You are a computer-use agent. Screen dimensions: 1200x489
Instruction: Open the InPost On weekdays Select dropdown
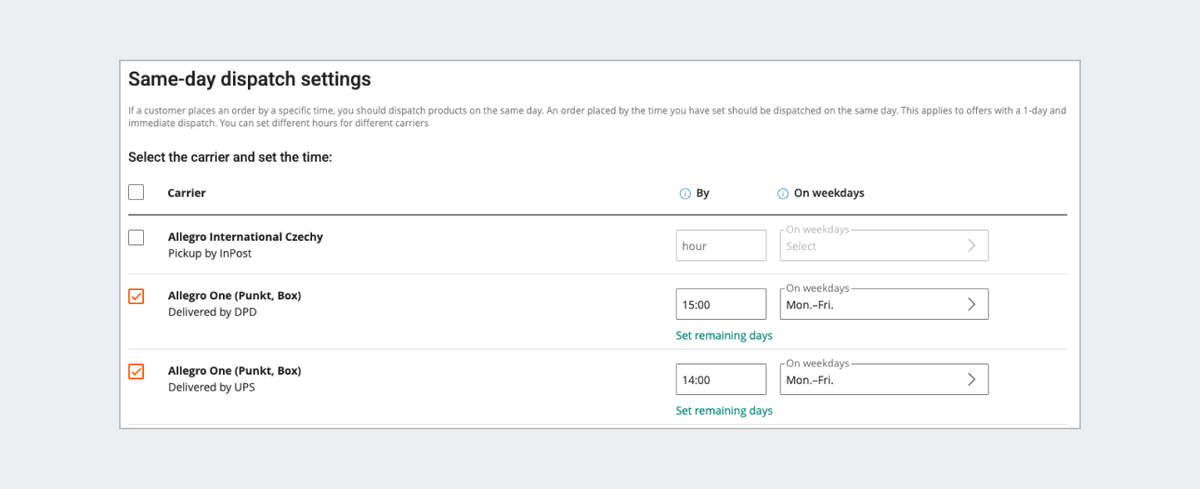tap(870, 246)
